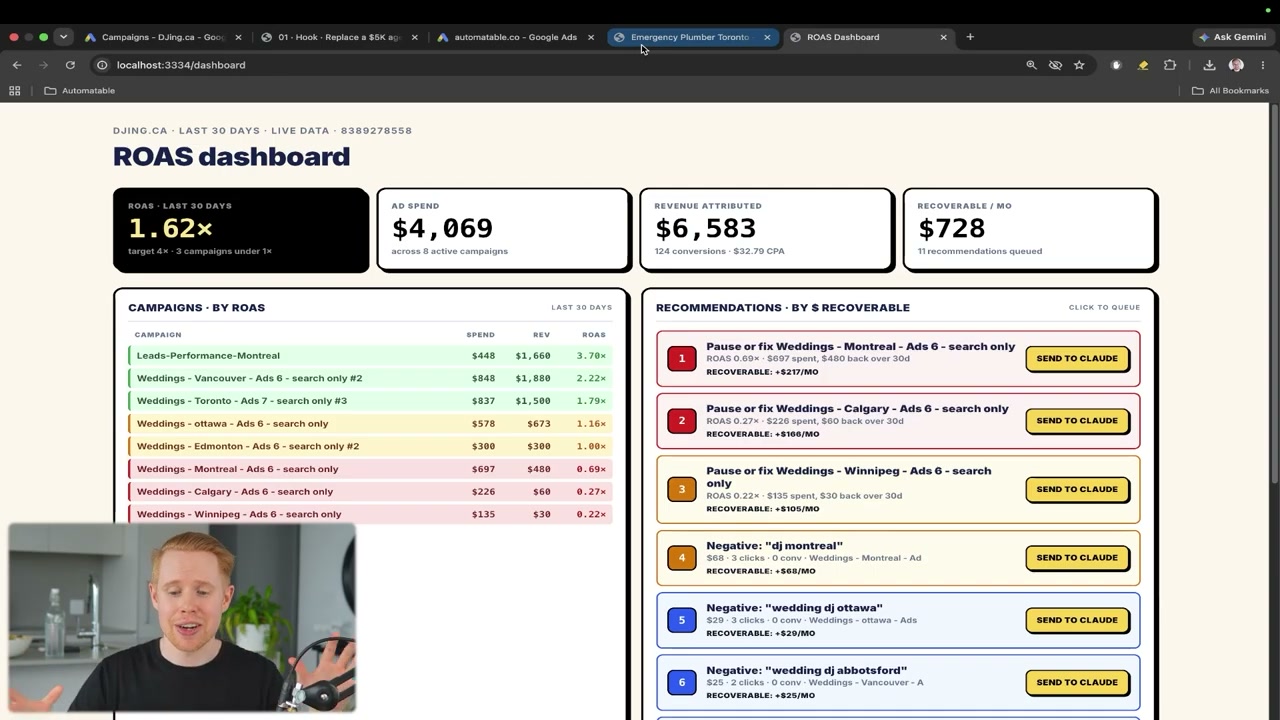Send "wedding dj ottawa" negative to Claude

tap(1077, 620)
